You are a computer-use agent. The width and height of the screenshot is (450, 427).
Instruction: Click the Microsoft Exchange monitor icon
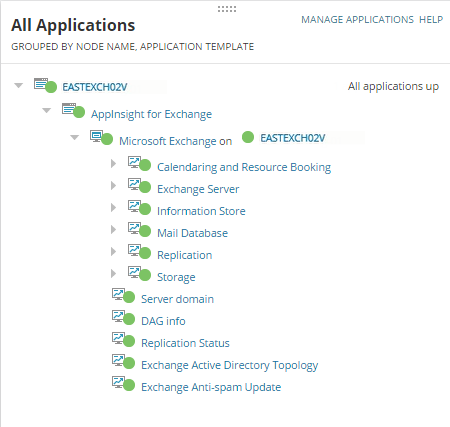click(101, 138)
